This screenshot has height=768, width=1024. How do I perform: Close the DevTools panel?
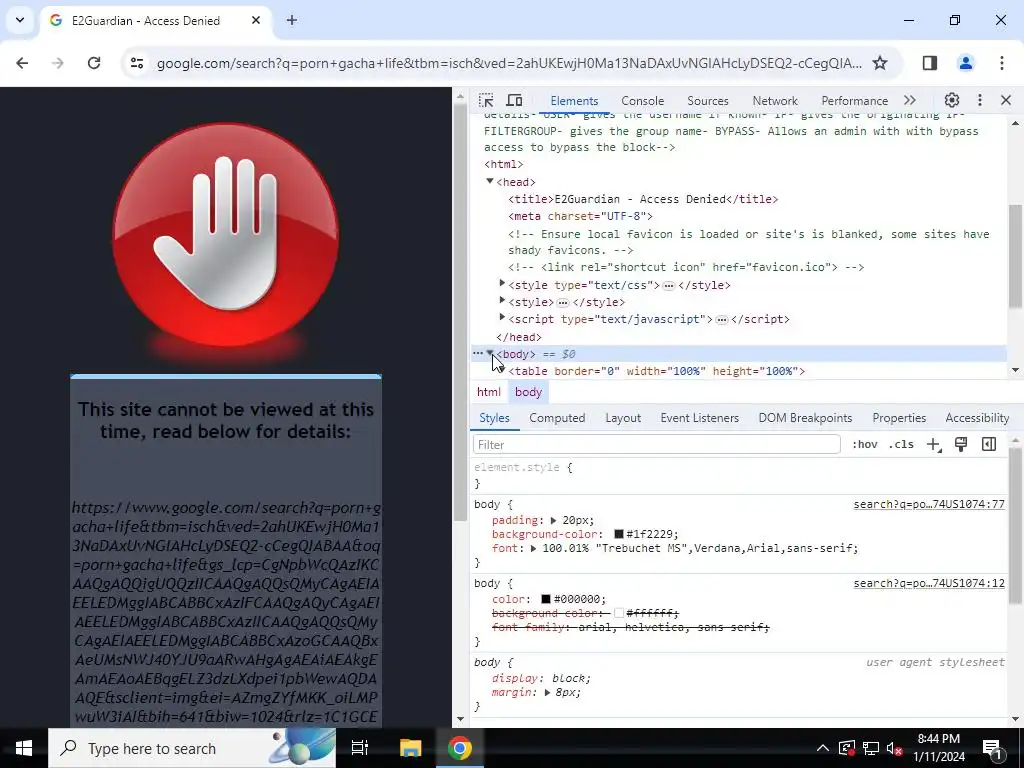[1006, 100]
